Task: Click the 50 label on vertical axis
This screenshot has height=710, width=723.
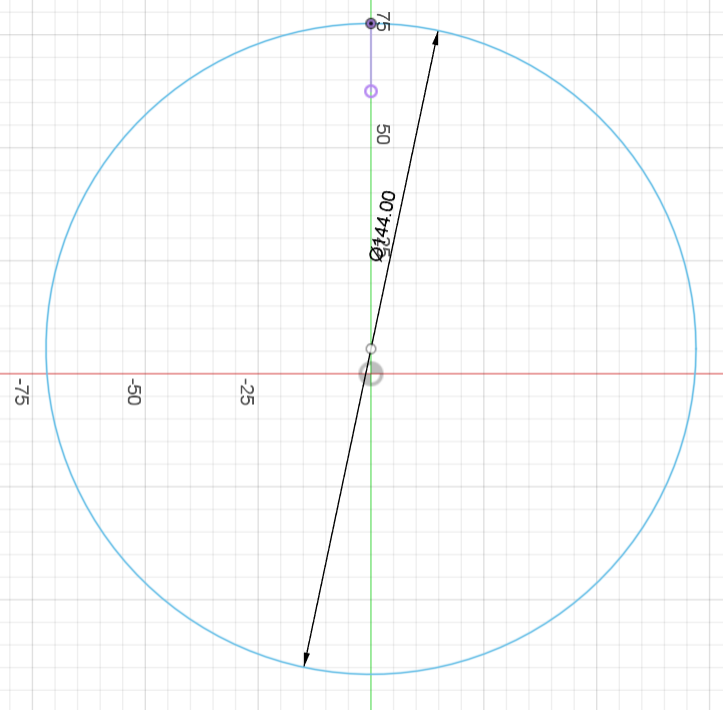Action: pyautogui.click(x=382, y=133)
